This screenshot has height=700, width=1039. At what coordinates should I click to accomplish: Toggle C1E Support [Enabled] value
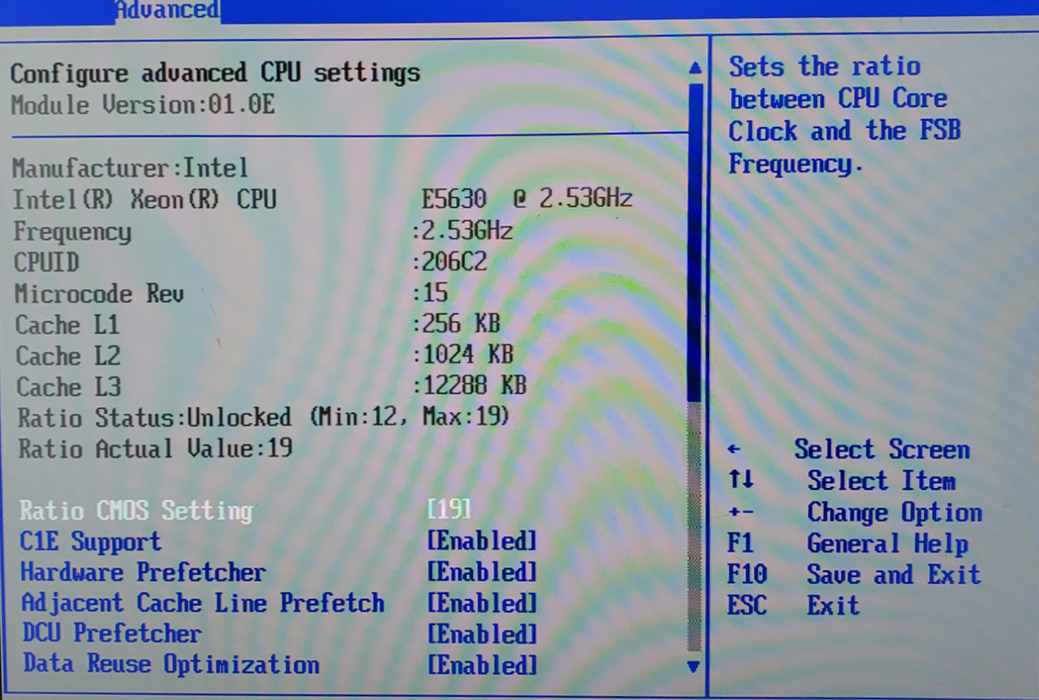point(481,541)
